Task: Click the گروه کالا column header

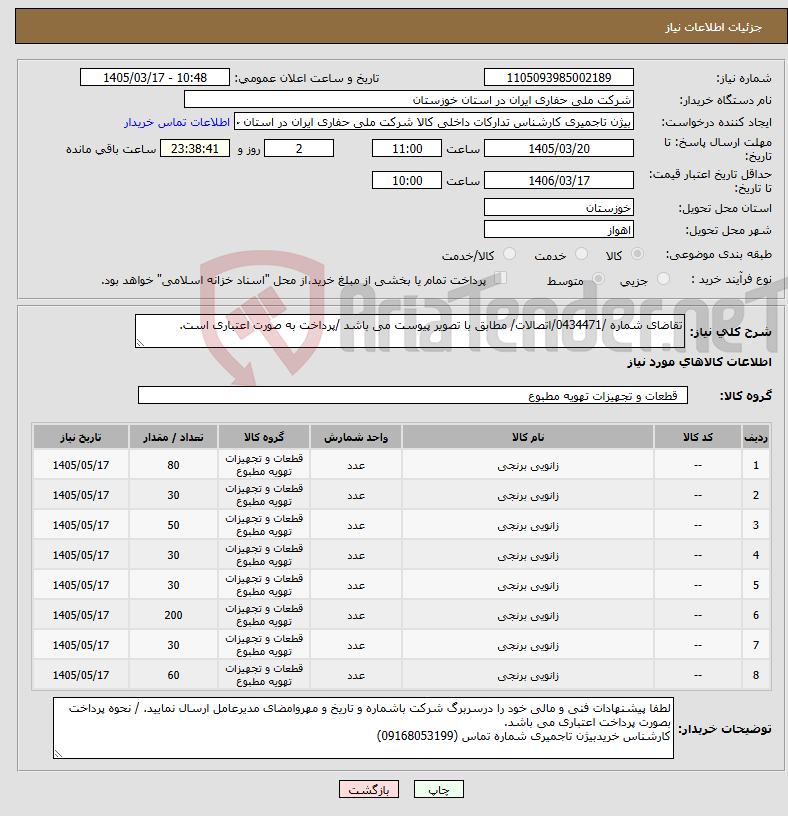Action: pos(264,437)
